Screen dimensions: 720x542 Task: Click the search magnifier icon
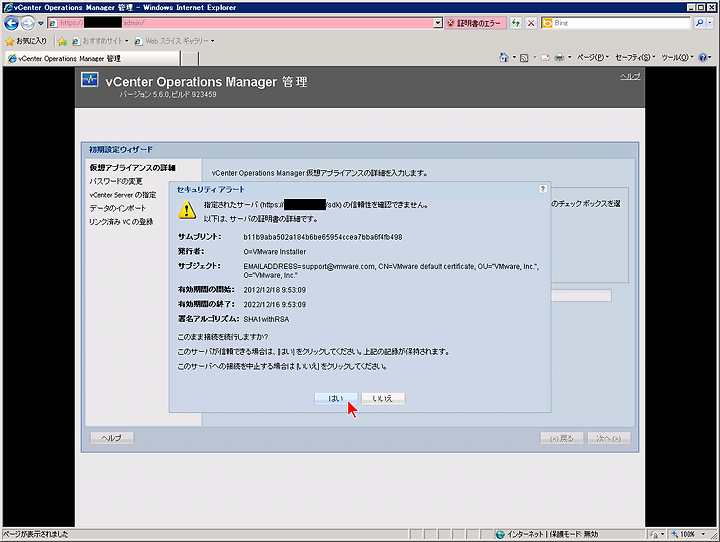(699, 23)
